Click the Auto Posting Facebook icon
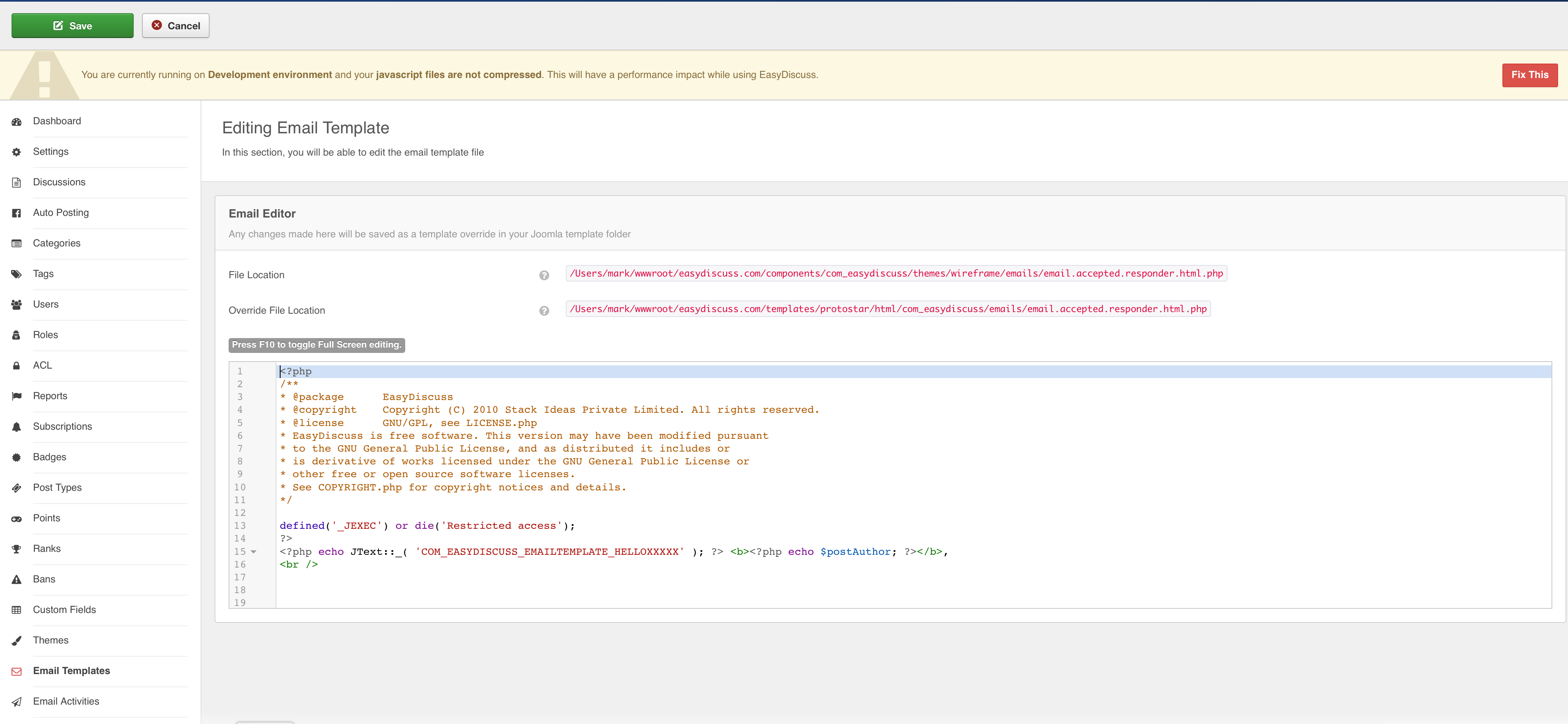This screenshot has width=1568, height=724. pyautogui.click(x=17, y=213)
